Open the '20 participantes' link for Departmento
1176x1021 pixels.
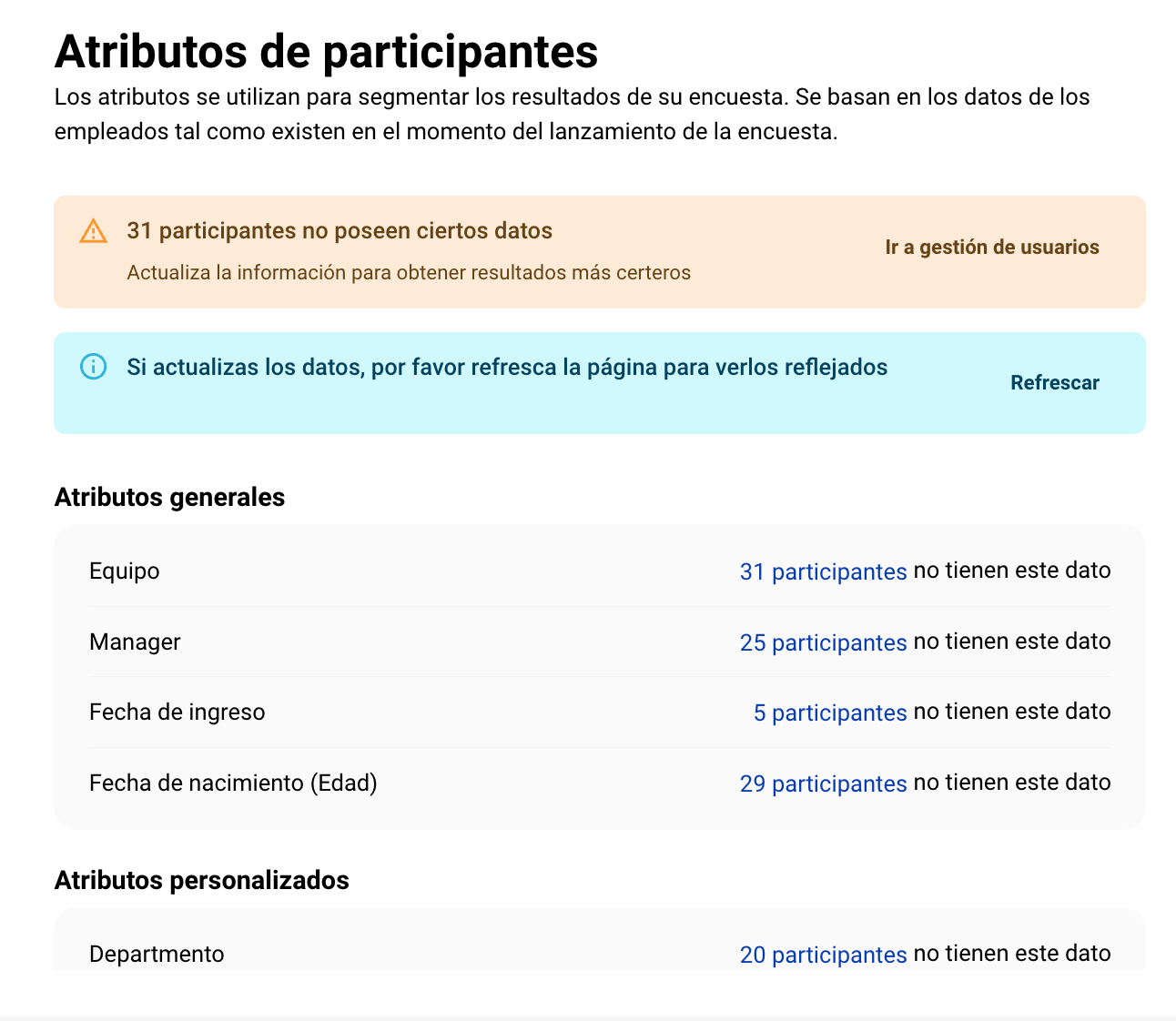(823, 954)
